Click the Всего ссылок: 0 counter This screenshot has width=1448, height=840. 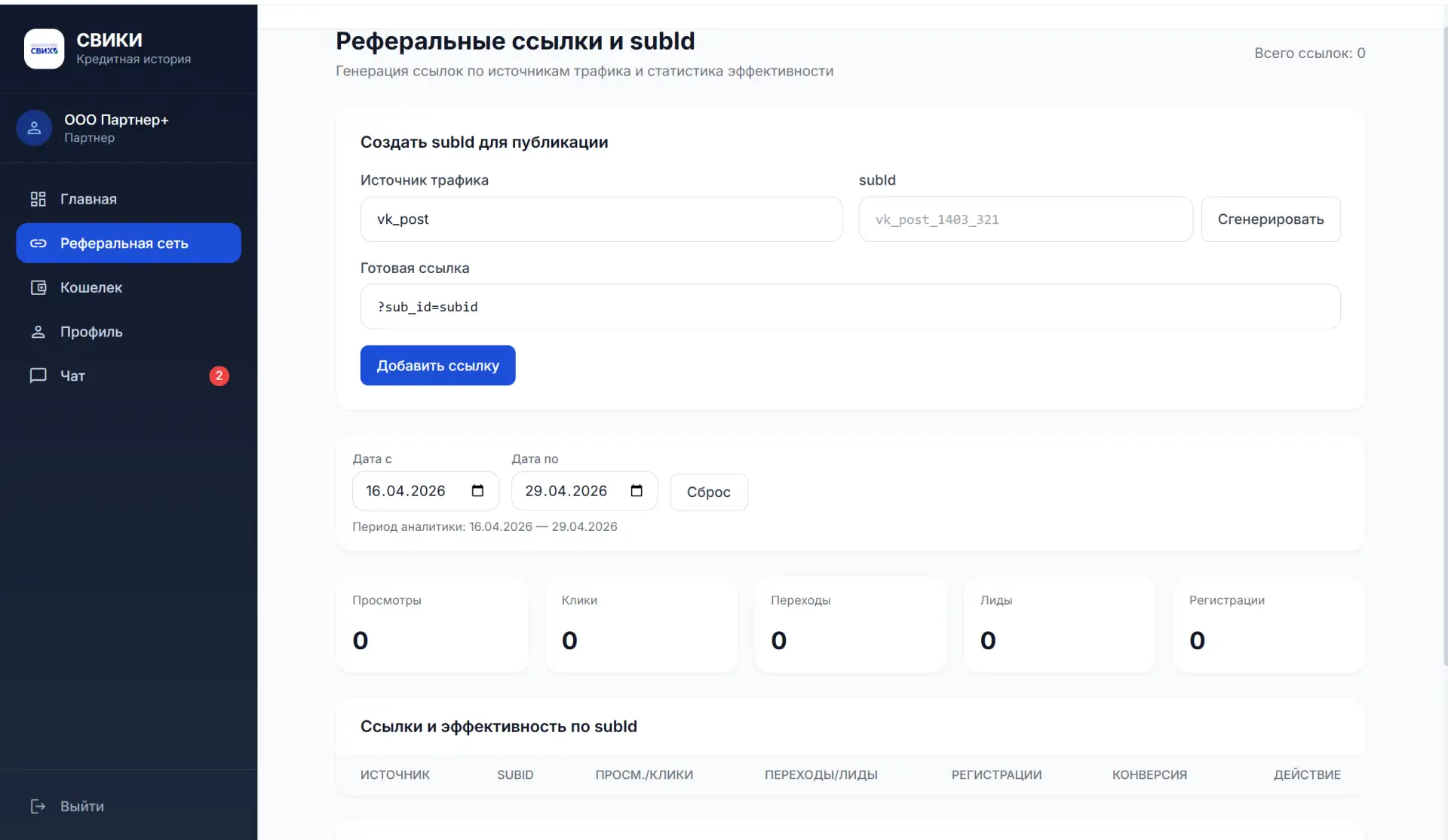pyautogui.click(x=1309, y=54)
